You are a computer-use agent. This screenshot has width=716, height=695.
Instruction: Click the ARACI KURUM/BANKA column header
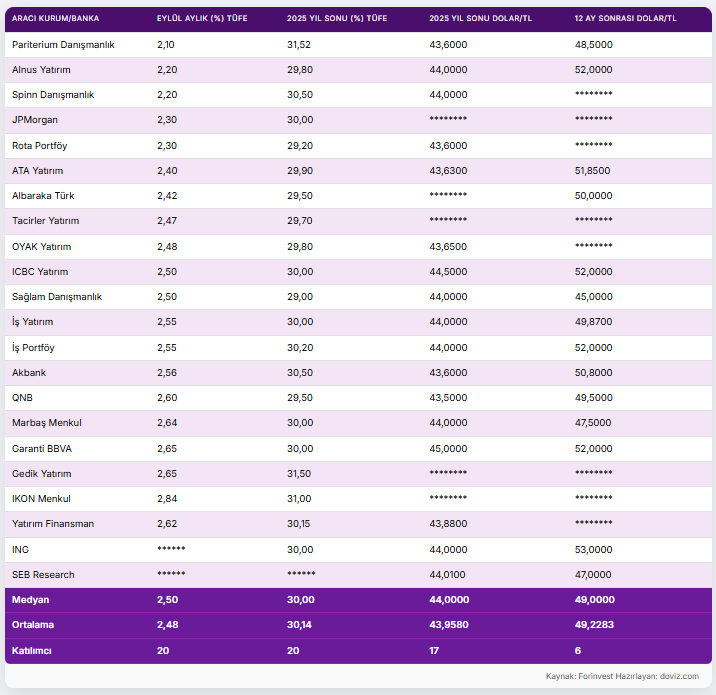[54, 19]
